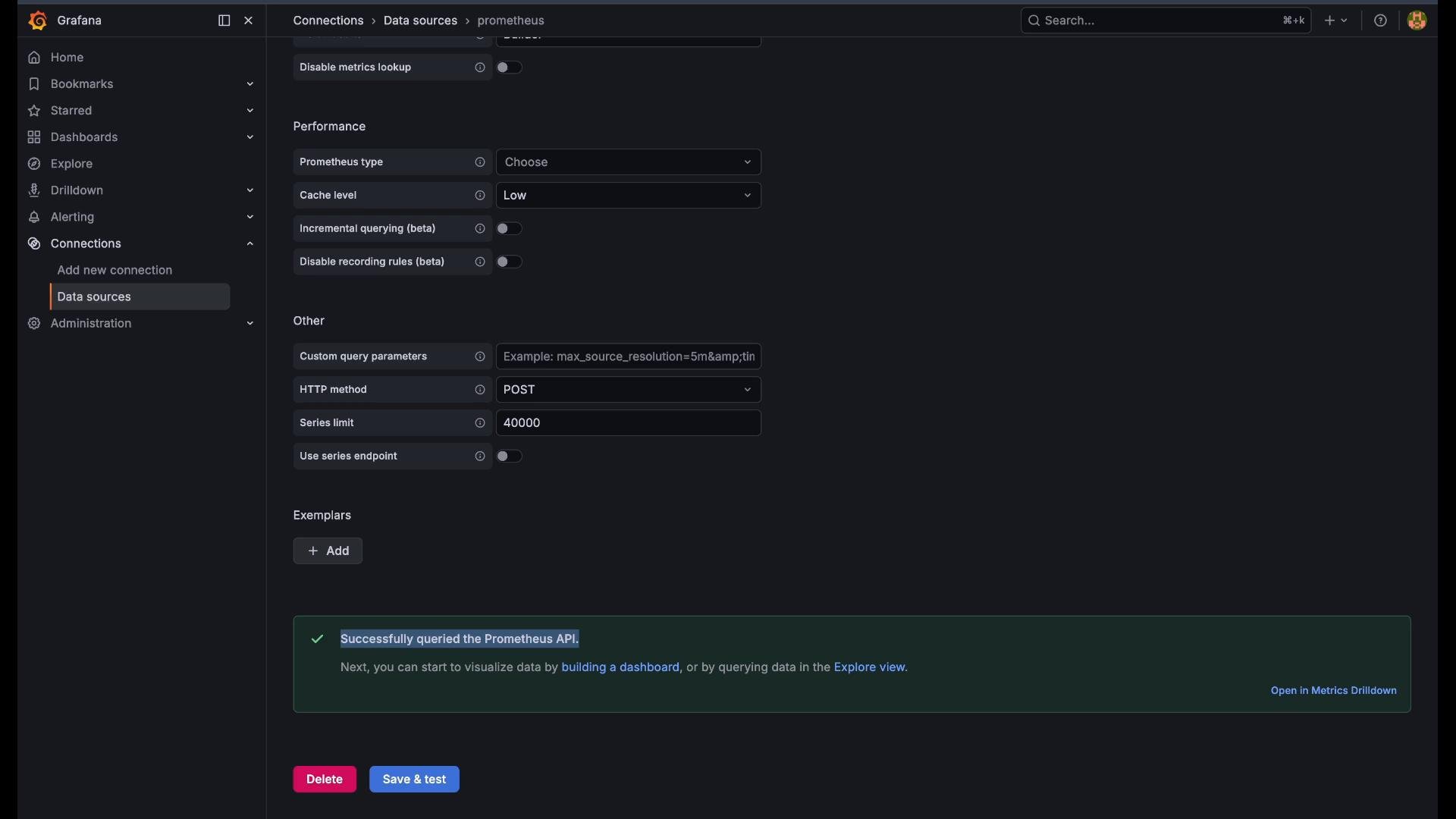Show info icon for Use series endpoint
The image size is (1456, 819).
click(x=480, y=457)
